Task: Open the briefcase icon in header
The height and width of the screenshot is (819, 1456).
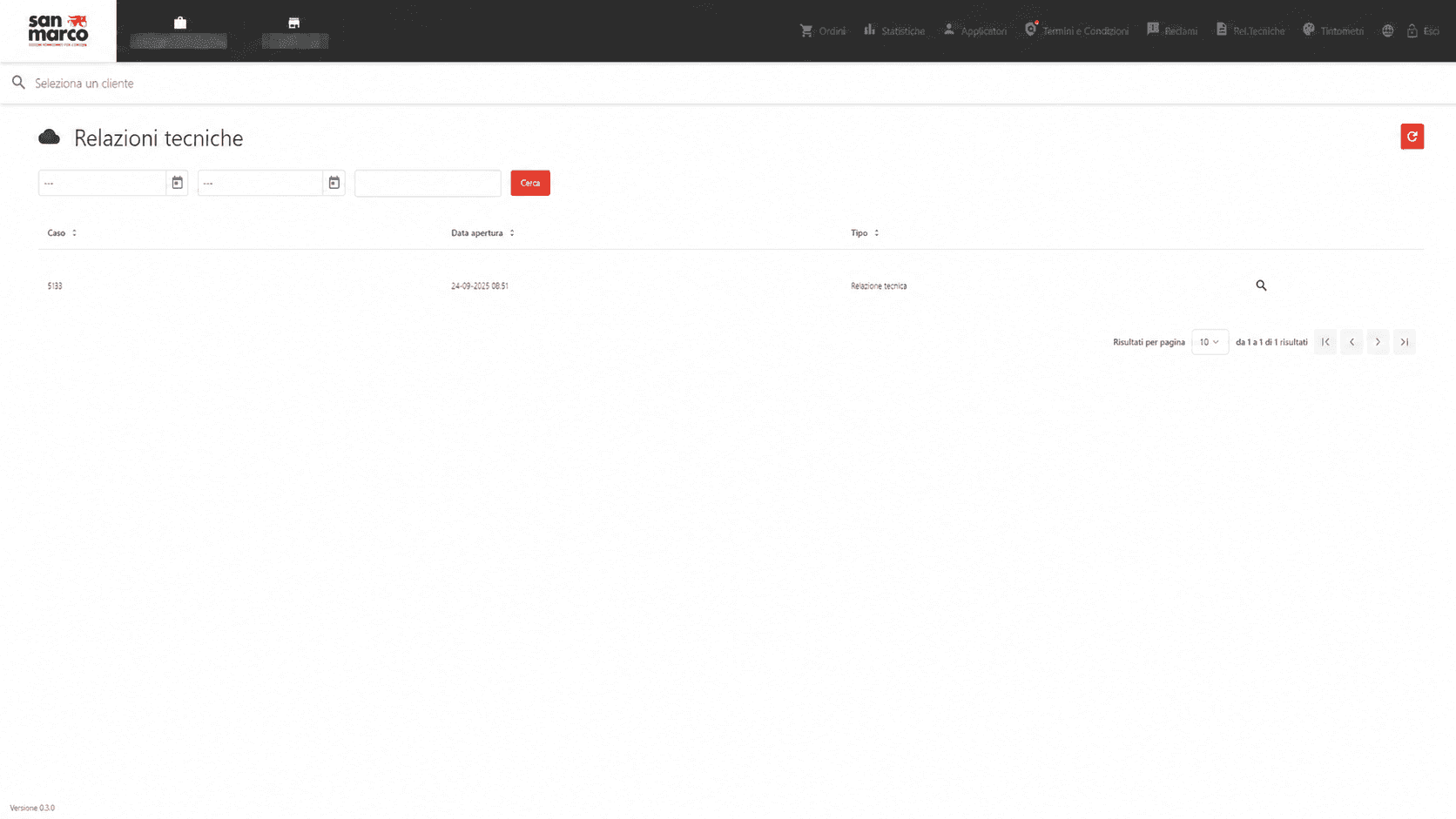Action: (x=179, y=23)
